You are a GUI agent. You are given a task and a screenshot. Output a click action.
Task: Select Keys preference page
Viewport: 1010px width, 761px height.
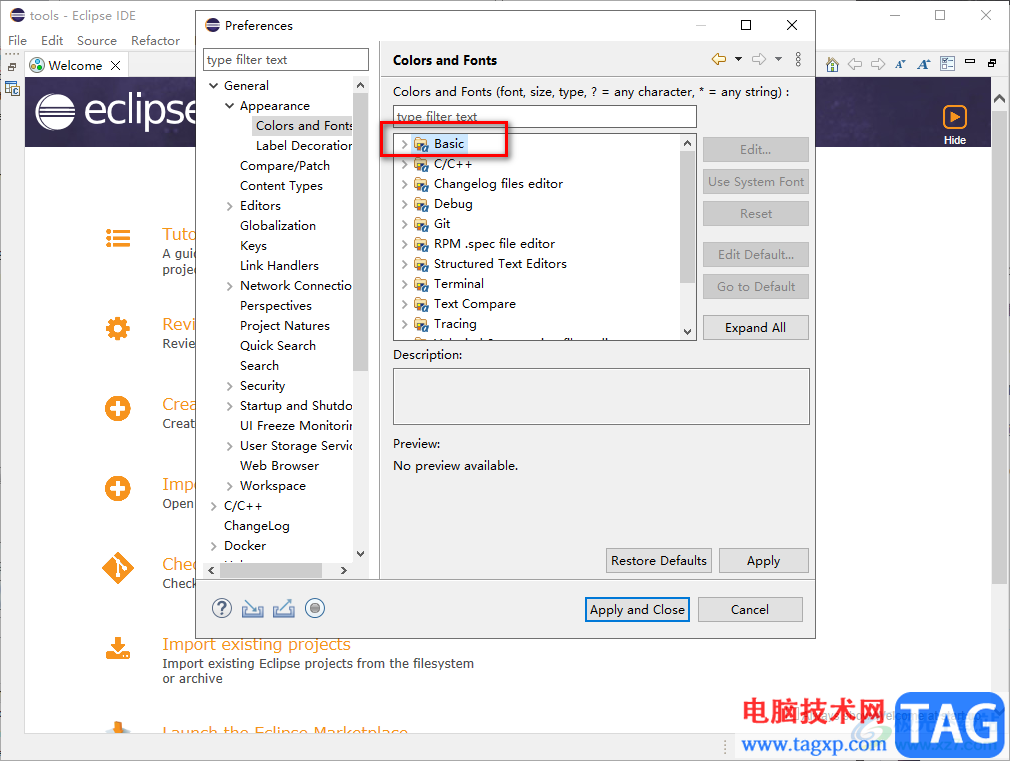253,246
